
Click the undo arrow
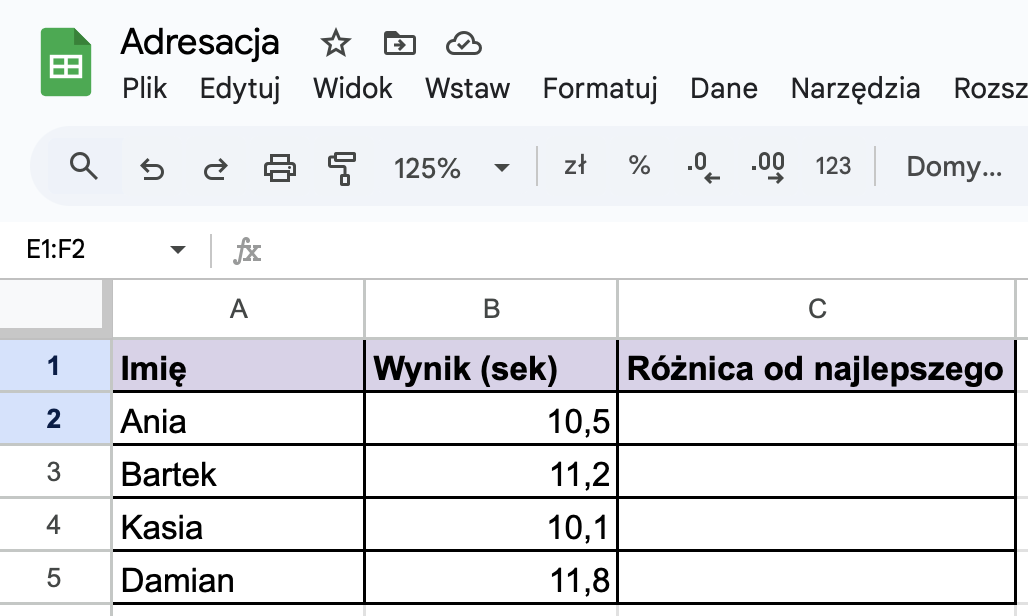(x=152, y=168)
